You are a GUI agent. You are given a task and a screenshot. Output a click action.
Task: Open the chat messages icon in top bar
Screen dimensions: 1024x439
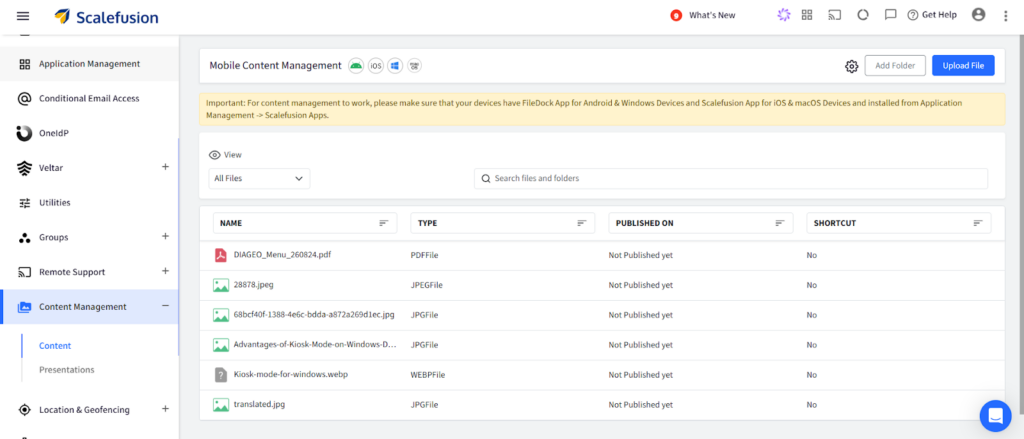[890, 15]
